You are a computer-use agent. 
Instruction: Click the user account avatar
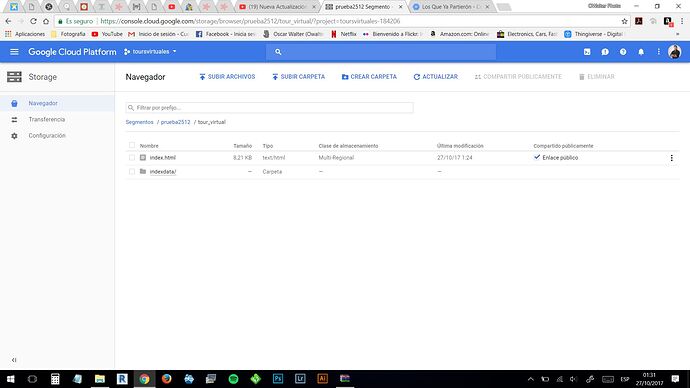point(674,52)
